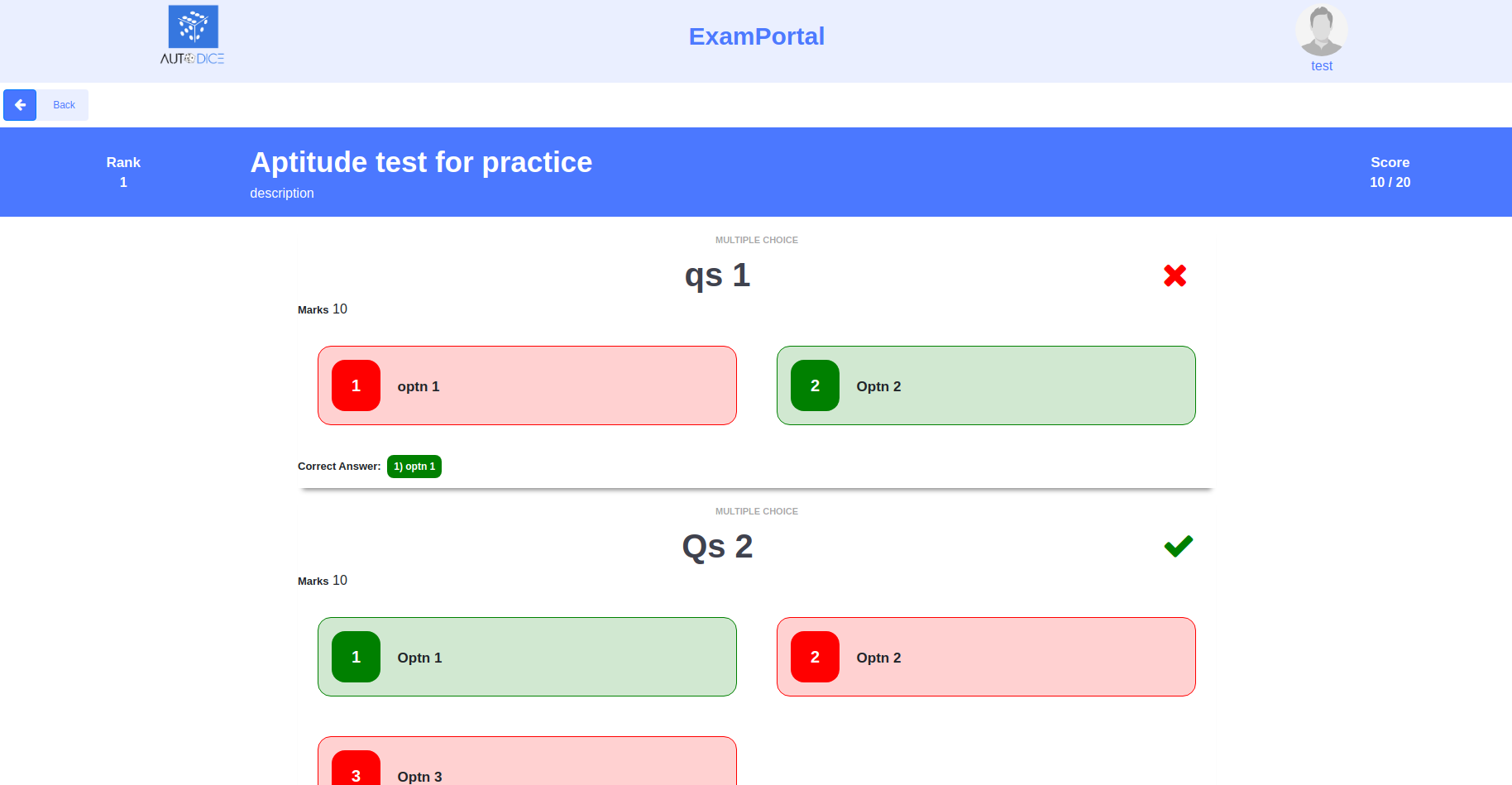Click the green number 2 badge under qs 1

[815, 385]
